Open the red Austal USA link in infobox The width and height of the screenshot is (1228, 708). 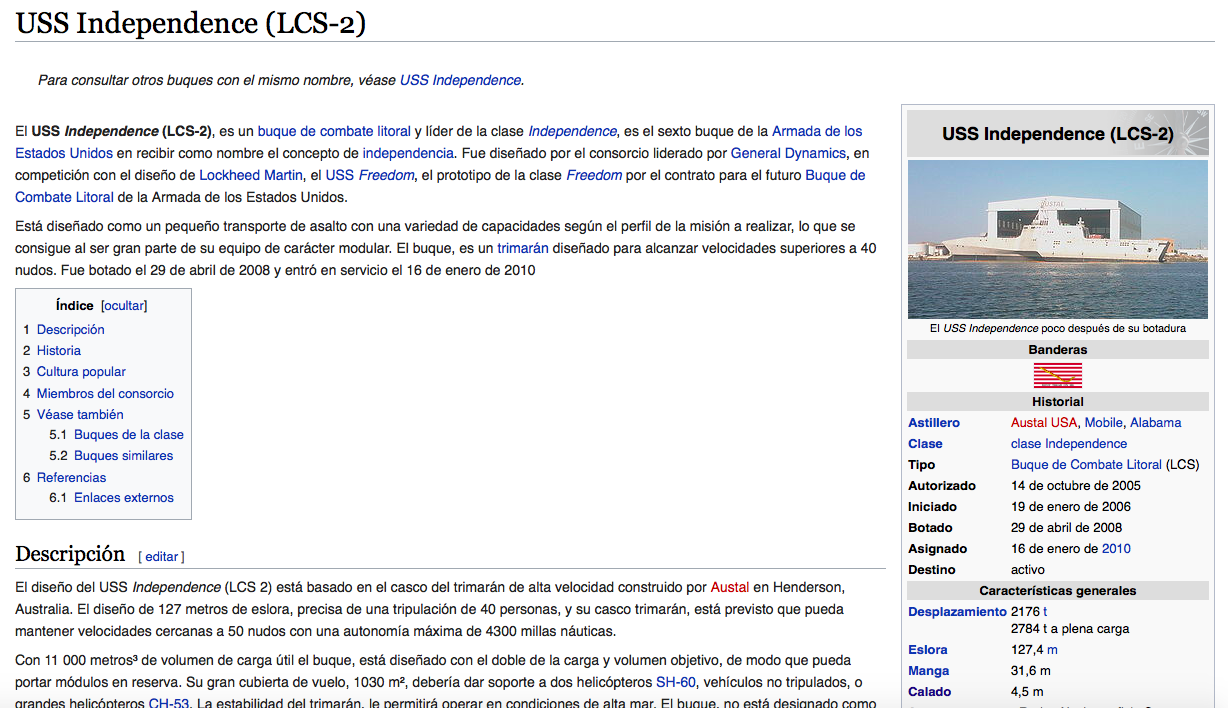coord(1044,423)
